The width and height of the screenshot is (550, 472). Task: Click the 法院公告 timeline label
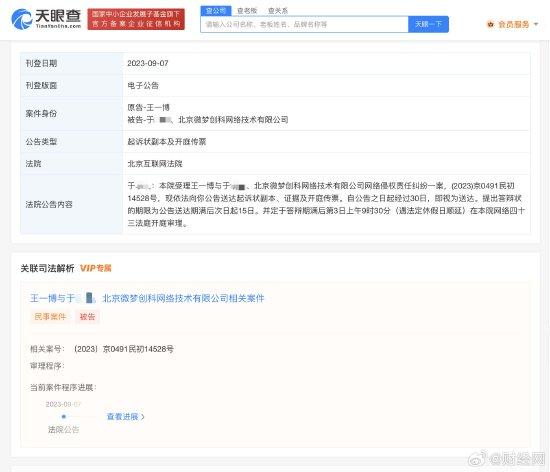coord(63,430)
